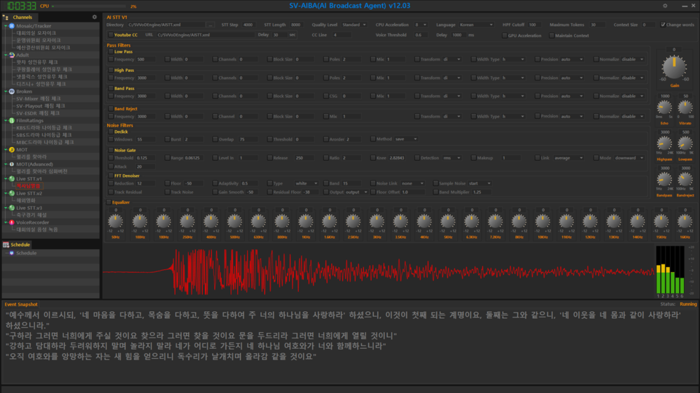Open the Quality Level dropdown
This screenshot has height=393, width=700.
(354, 25)
